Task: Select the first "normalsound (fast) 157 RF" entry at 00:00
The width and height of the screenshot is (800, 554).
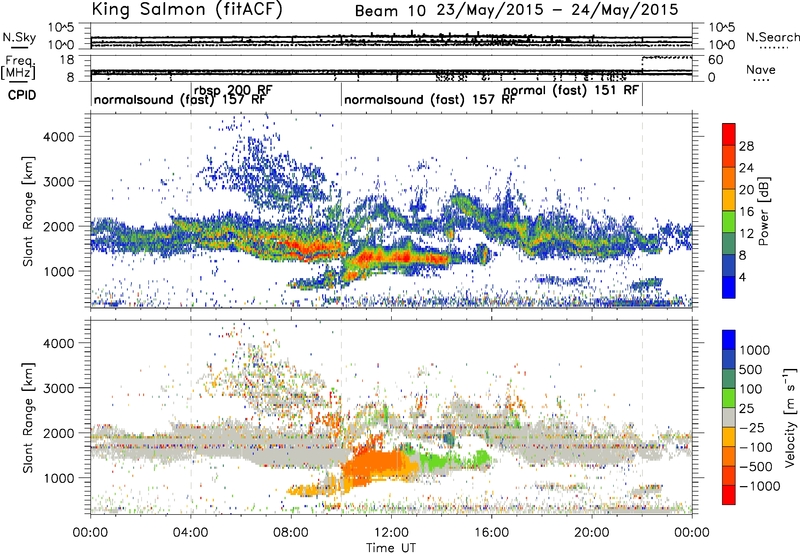Action: click(180, 99)
